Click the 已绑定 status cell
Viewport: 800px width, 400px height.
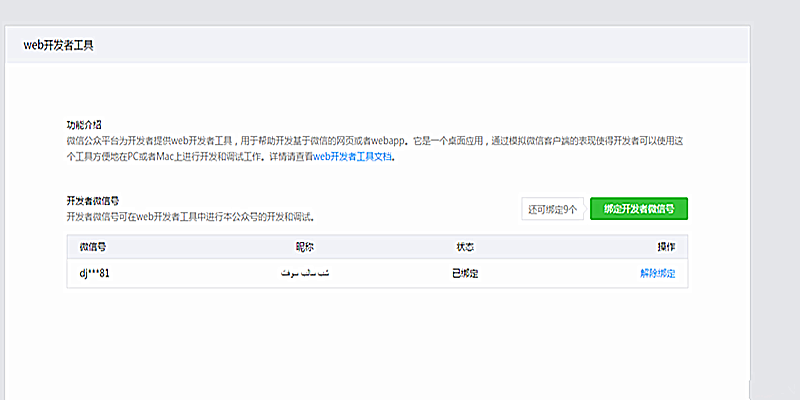click(x=464, y=273)
